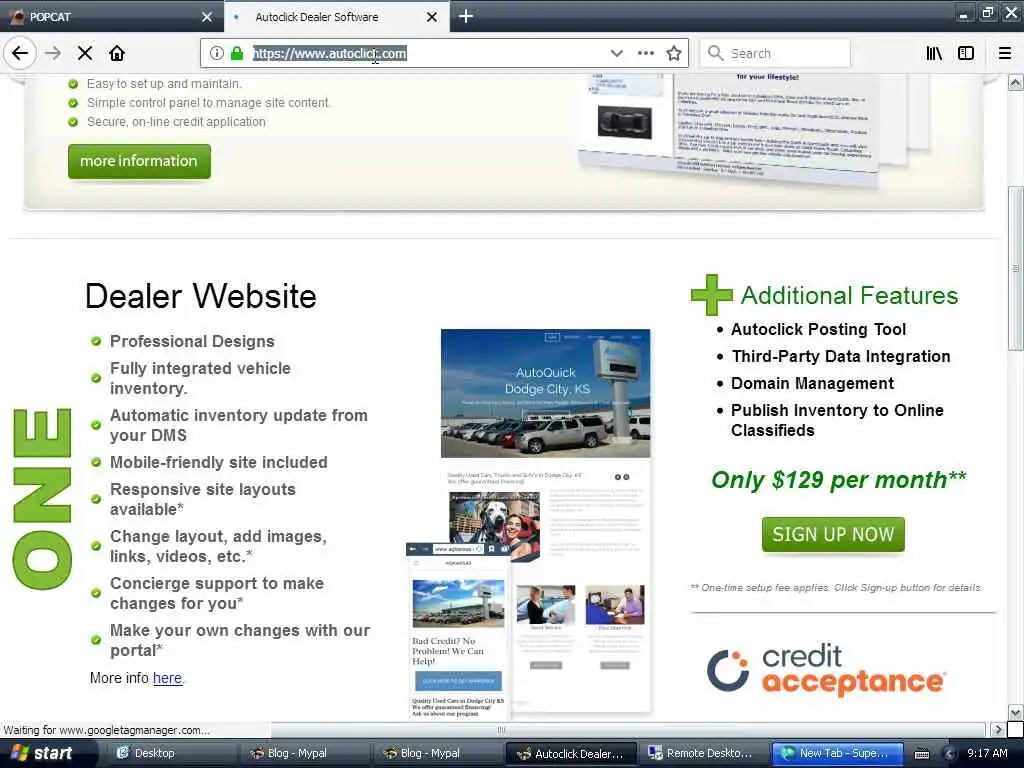Click the credit acceptance logo
The height and width of the screenshot is (768, 1024).
(x=826, y=669)
